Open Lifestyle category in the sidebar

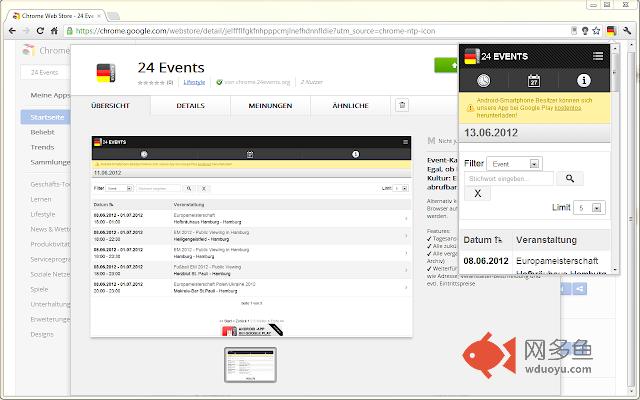42,214
